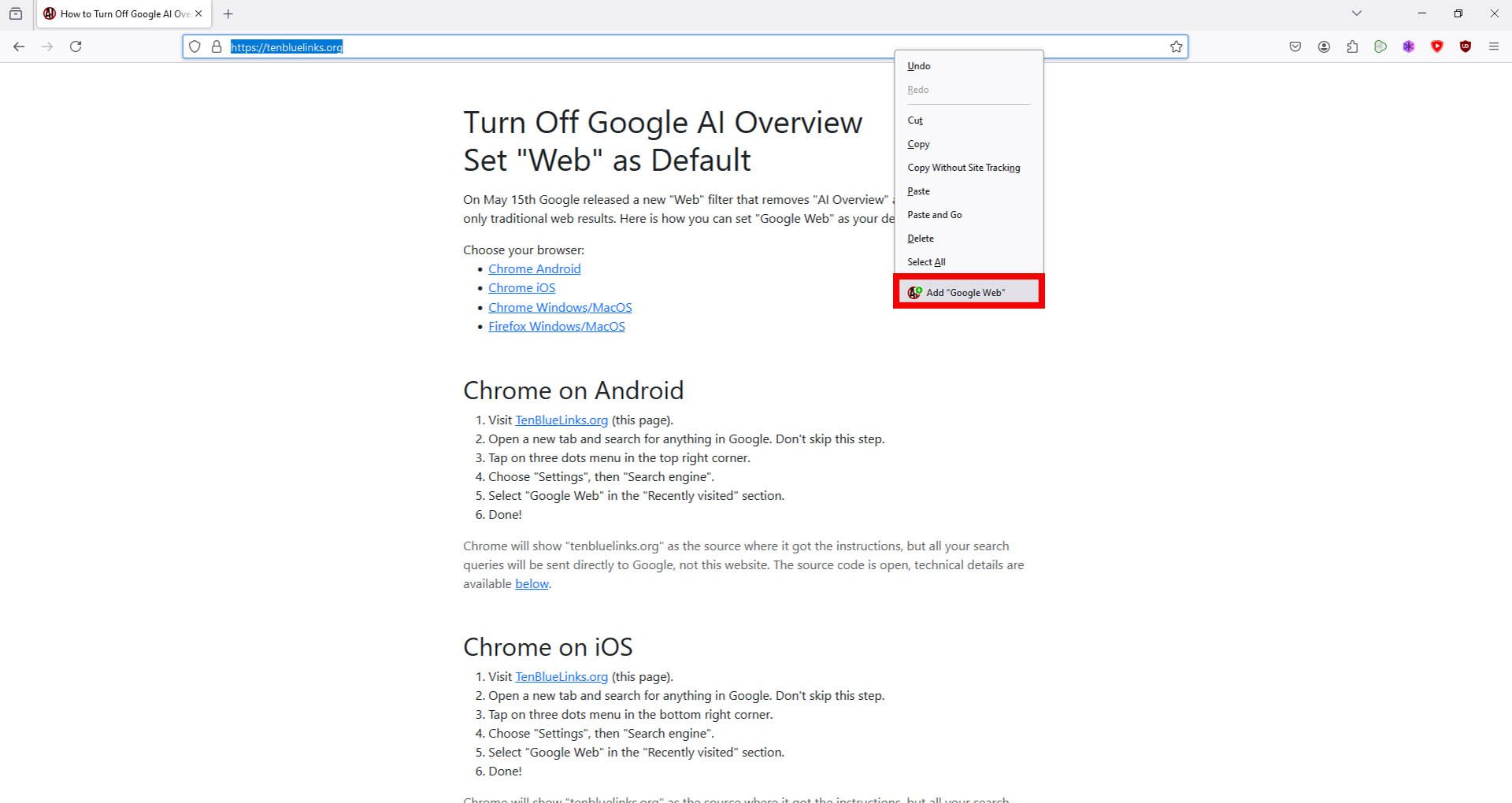The width and height of the screenshot is (1512, 803).
Task: Open Firefox account icon
Action: [x=1324, y=46]
